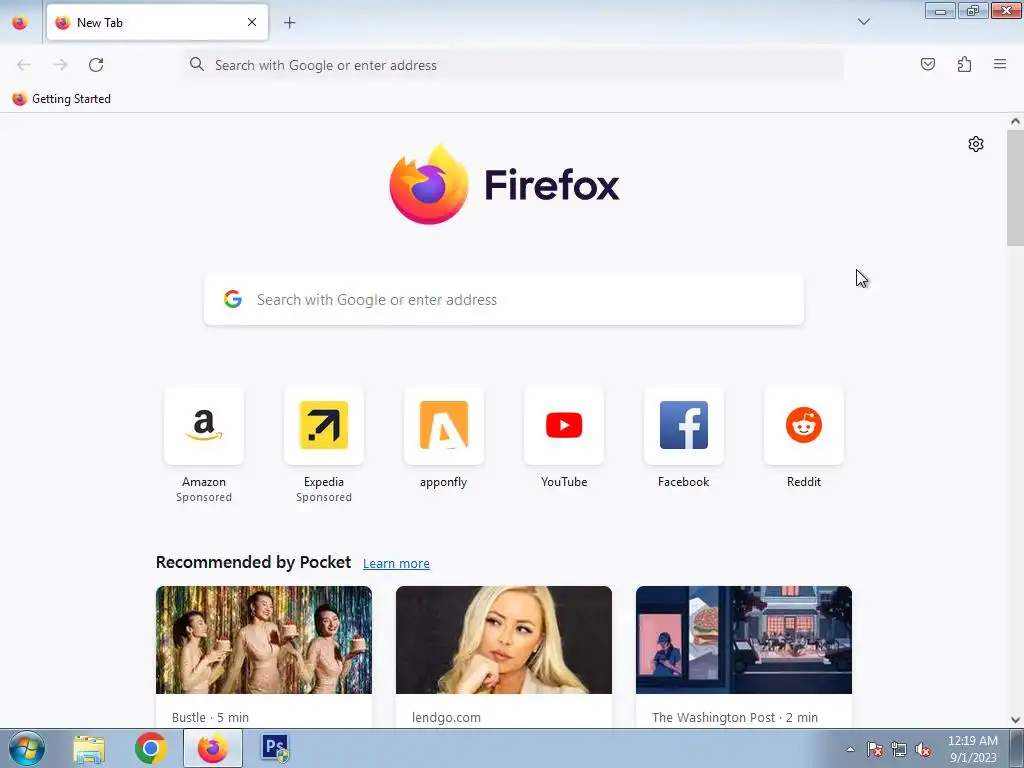Click the Bustle · 5 min label
The width and height of the screenshot is (1024, 768).
210,717
